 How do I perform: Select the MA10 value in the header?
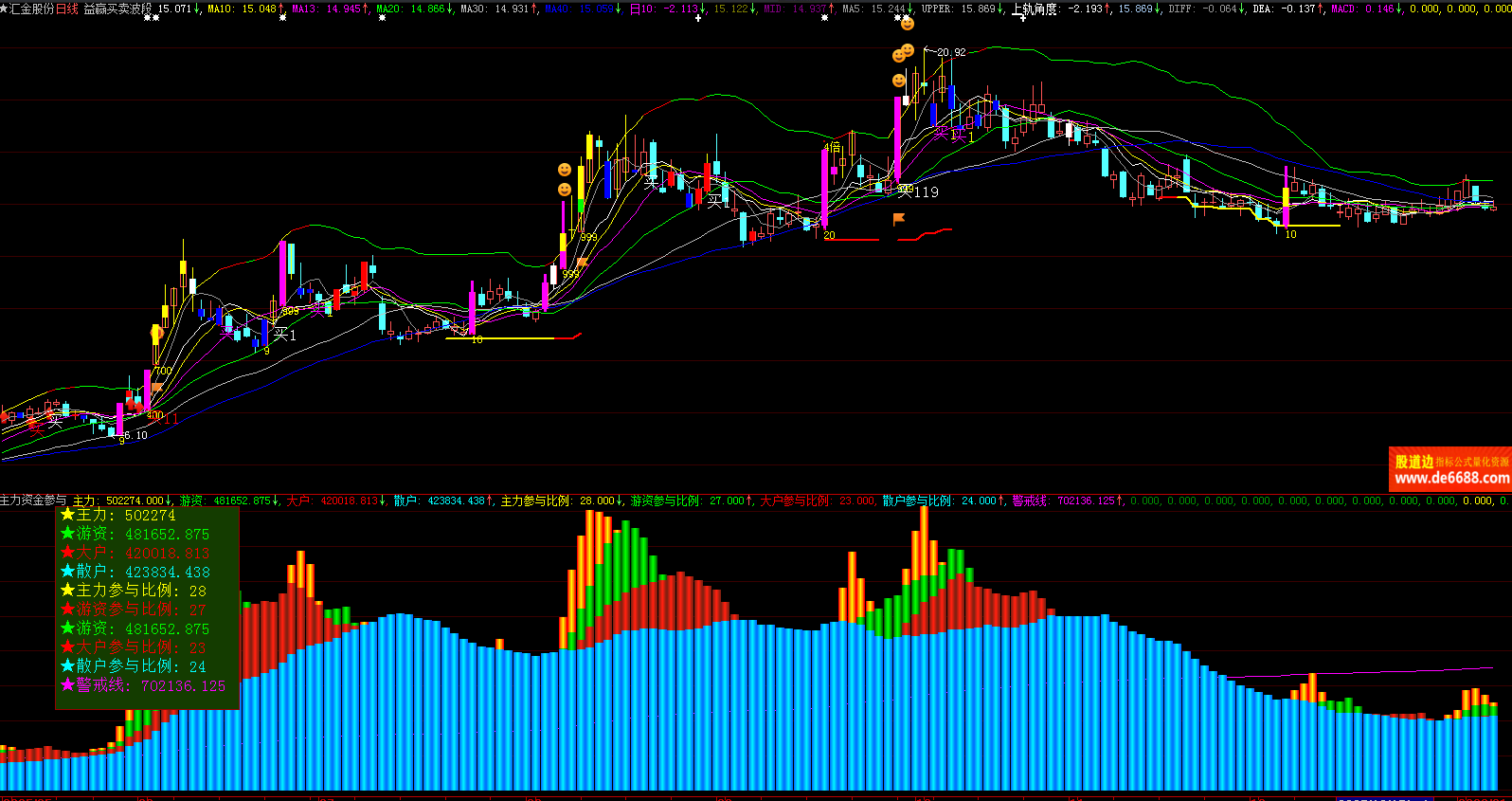click(x=243, y=9)
